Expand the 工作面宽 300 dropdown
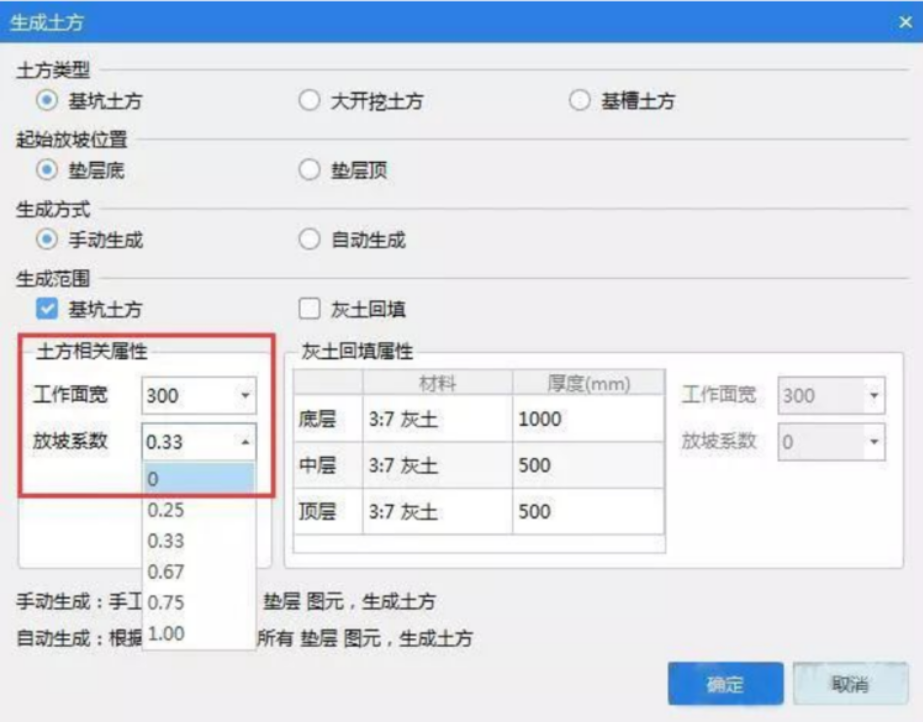This screenshot has width=923, height=724. tap(244, 396)
